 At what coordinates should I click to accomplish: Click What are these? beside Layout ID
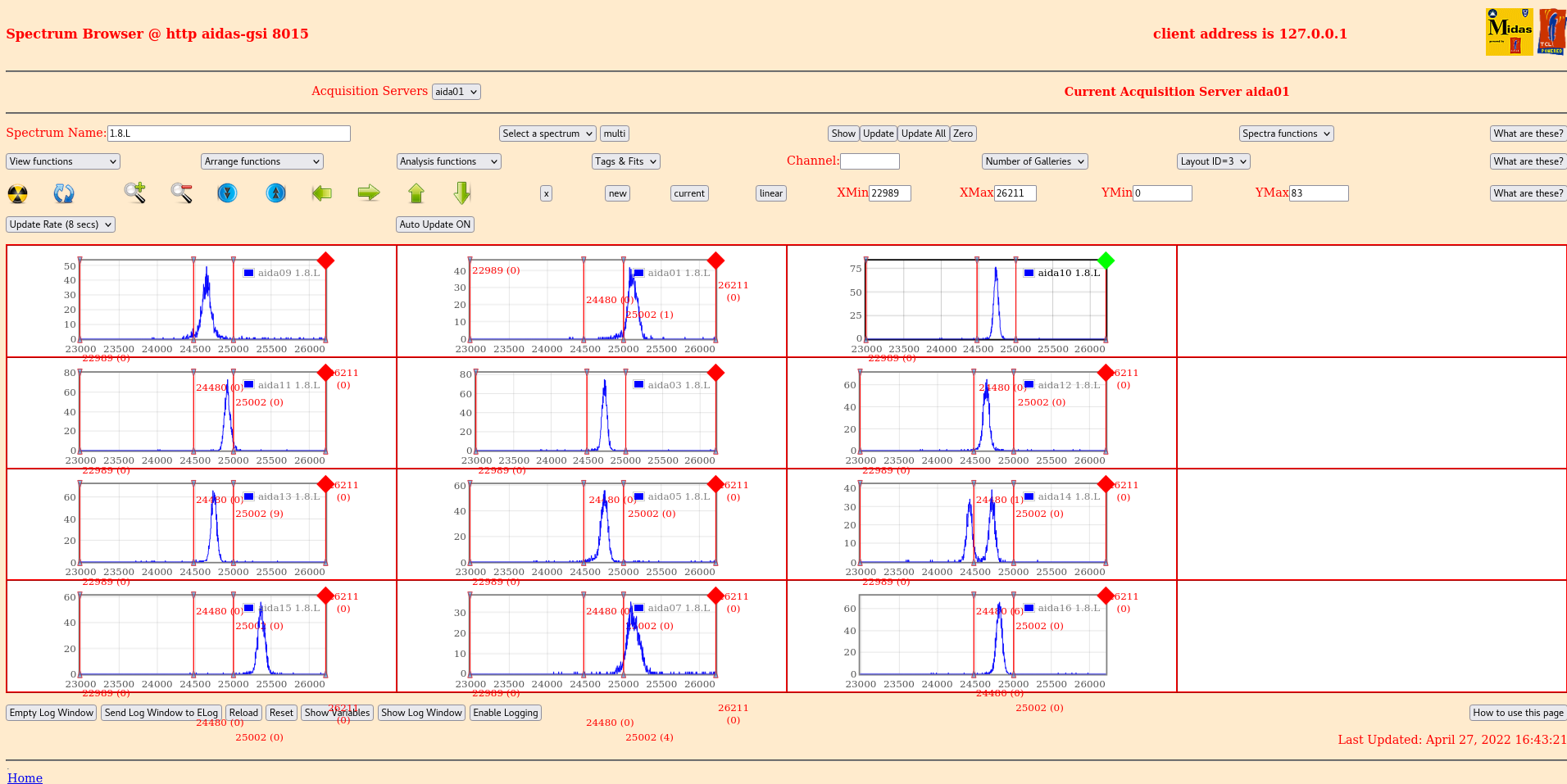tap(1528, 161)
